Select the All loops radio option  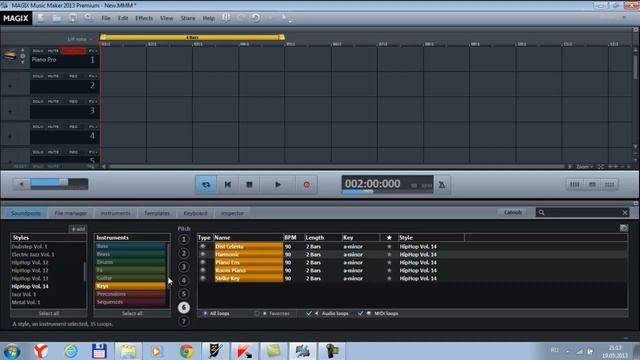(205, 313)
